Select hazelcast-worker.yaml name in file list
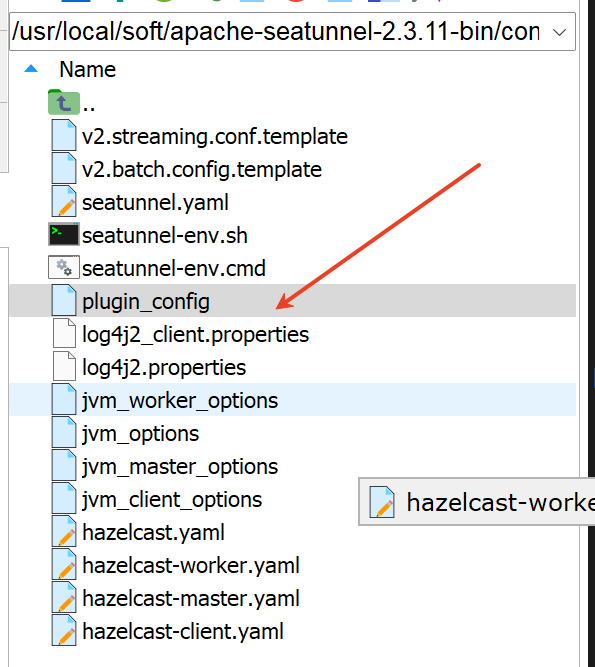 tap(191, 565)
